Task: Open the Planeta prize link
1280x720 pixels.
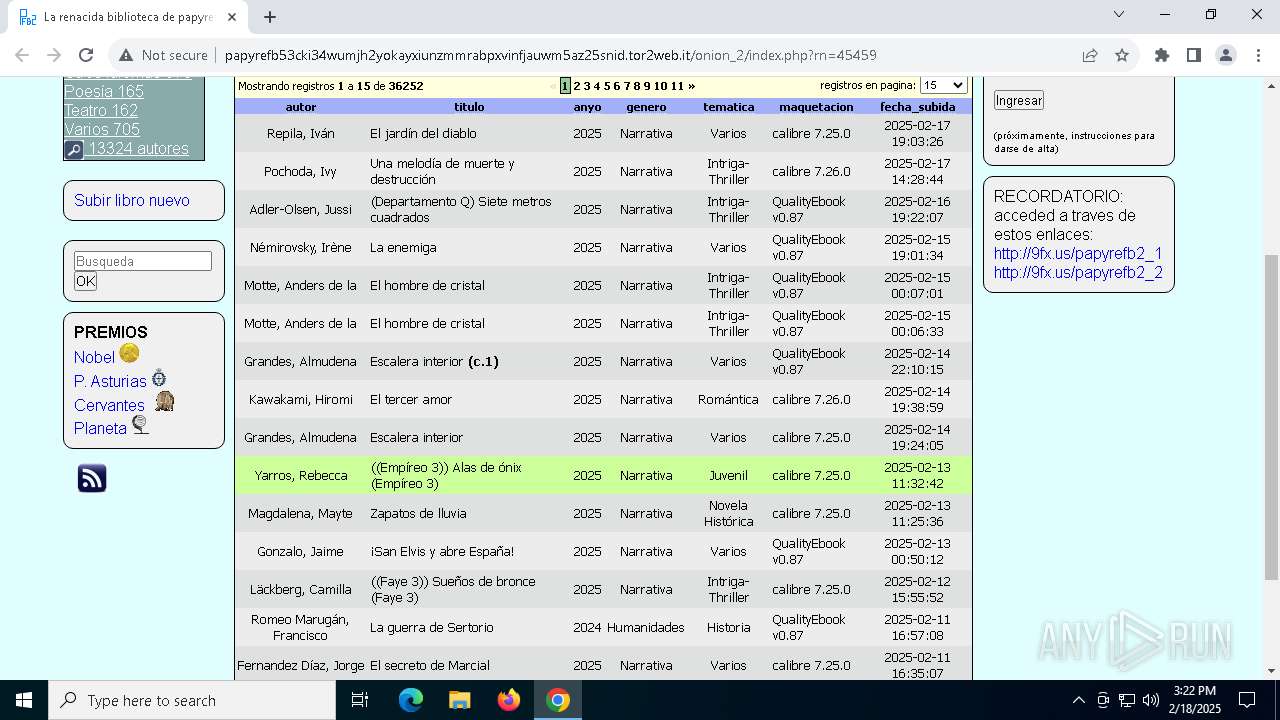Action: 100,428
